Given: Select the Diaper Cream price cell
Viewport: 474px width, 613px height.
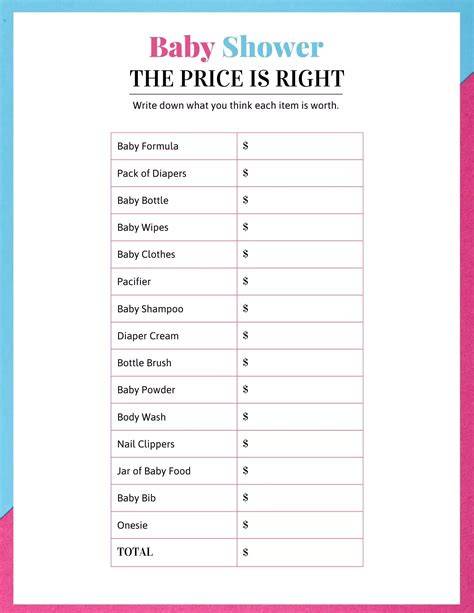Looking at the screenshot, I should pyautogui.click(x=300, y=336).
